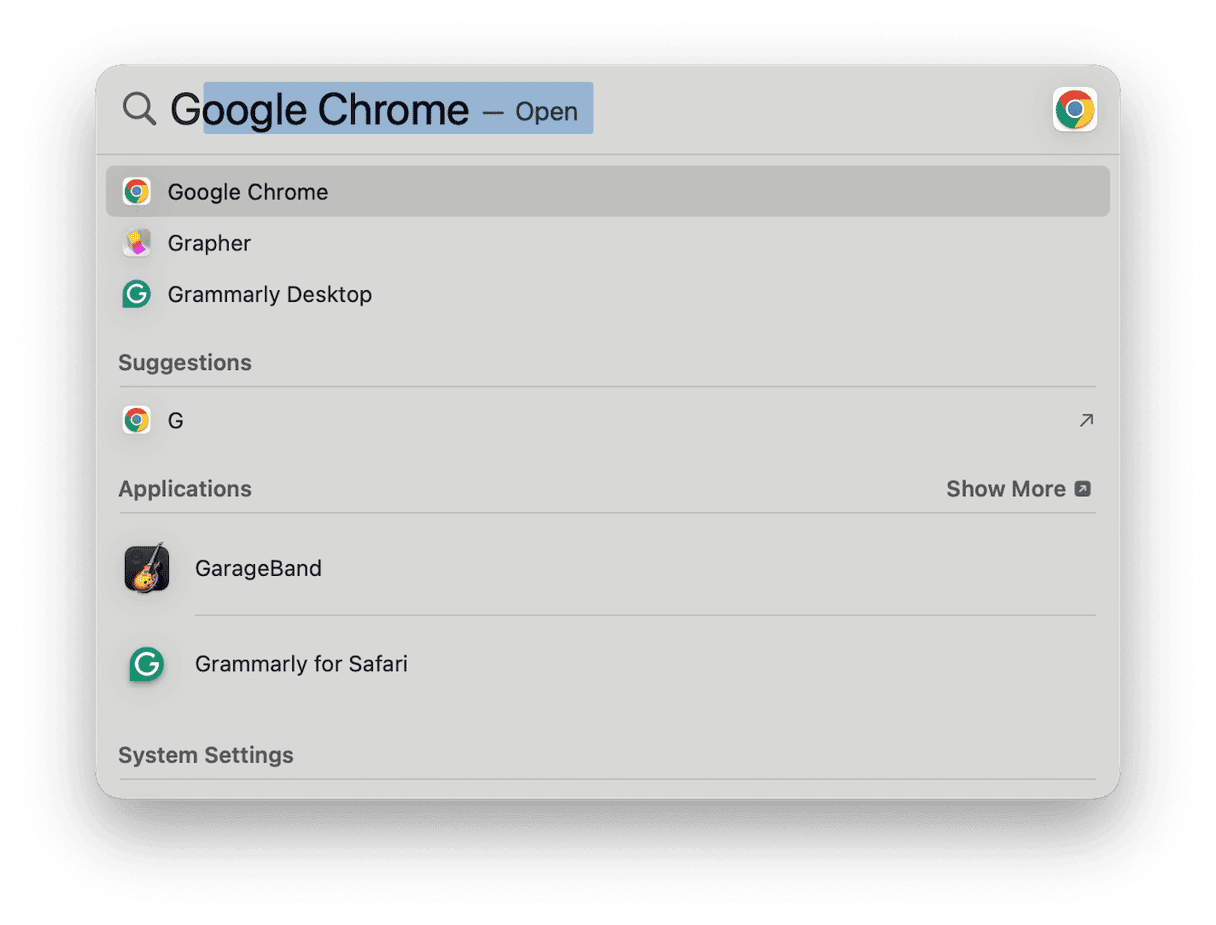The height and width of the screenshot is (925, 1216).
Task: Click the Grammarly for Safari icon
Action: [146, 663]
